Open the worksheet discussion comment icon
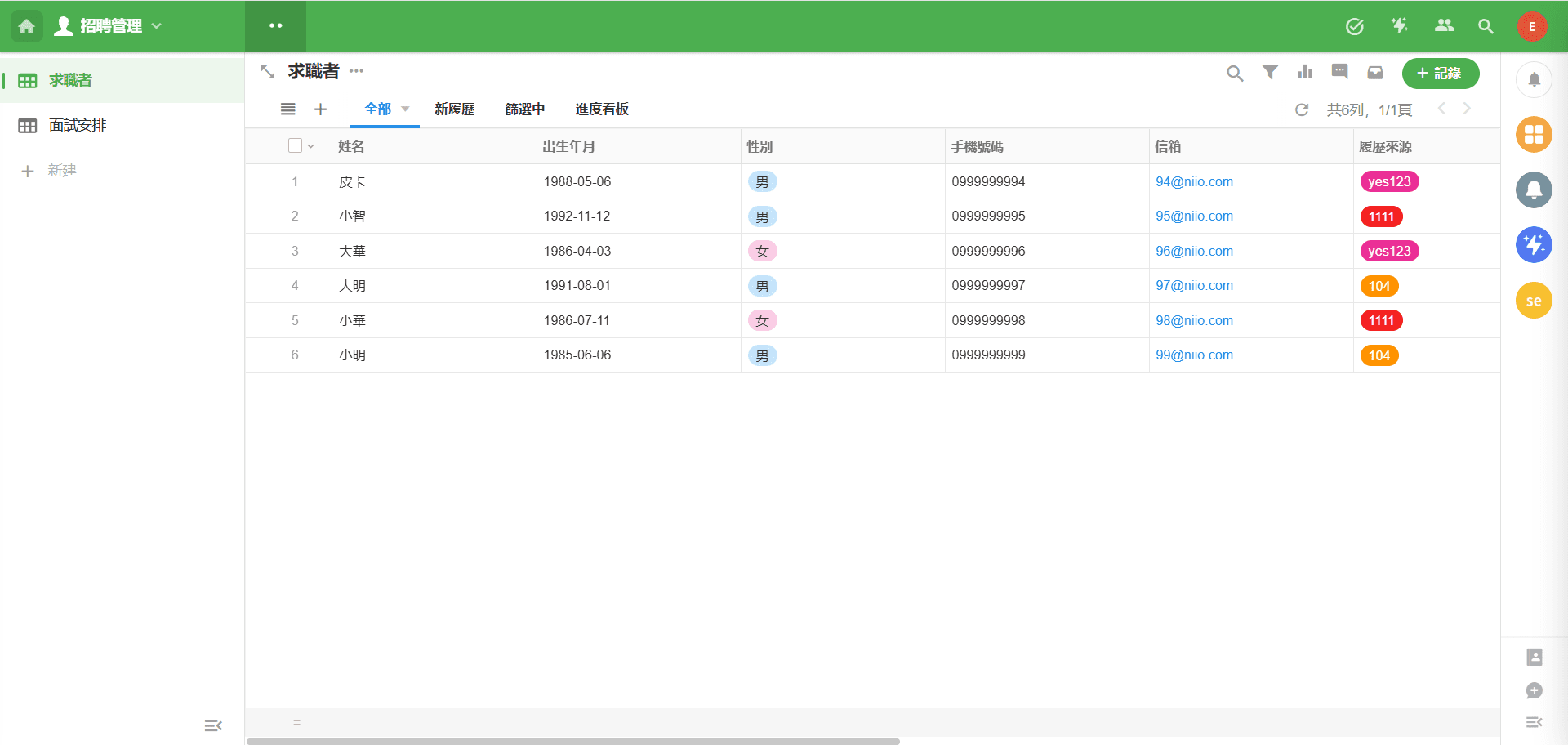 1340,72
